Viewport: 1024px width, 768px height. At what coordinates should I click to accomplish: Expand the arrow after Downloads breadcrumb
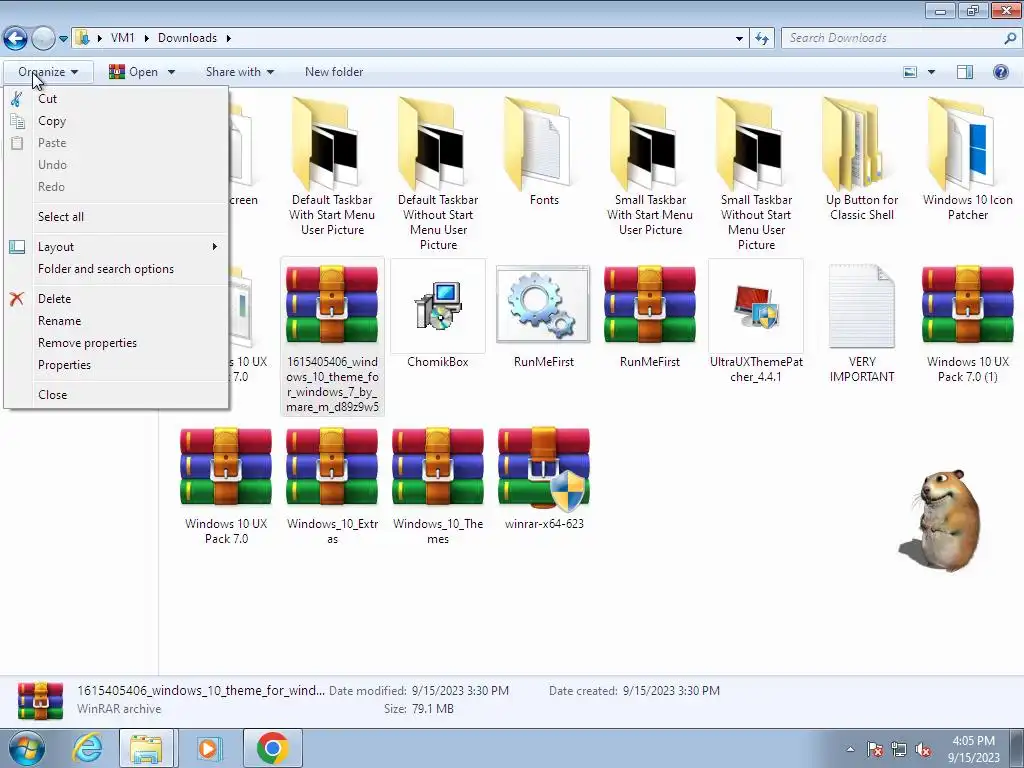tap(229, 38)
